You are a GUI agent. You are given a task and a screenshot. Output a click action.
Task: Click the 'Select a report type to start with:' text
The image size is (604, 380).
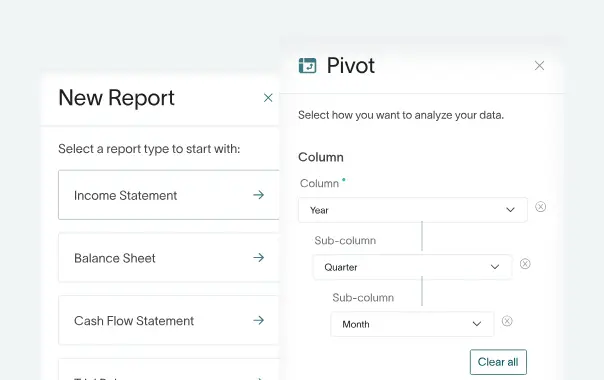click(149, 149)
